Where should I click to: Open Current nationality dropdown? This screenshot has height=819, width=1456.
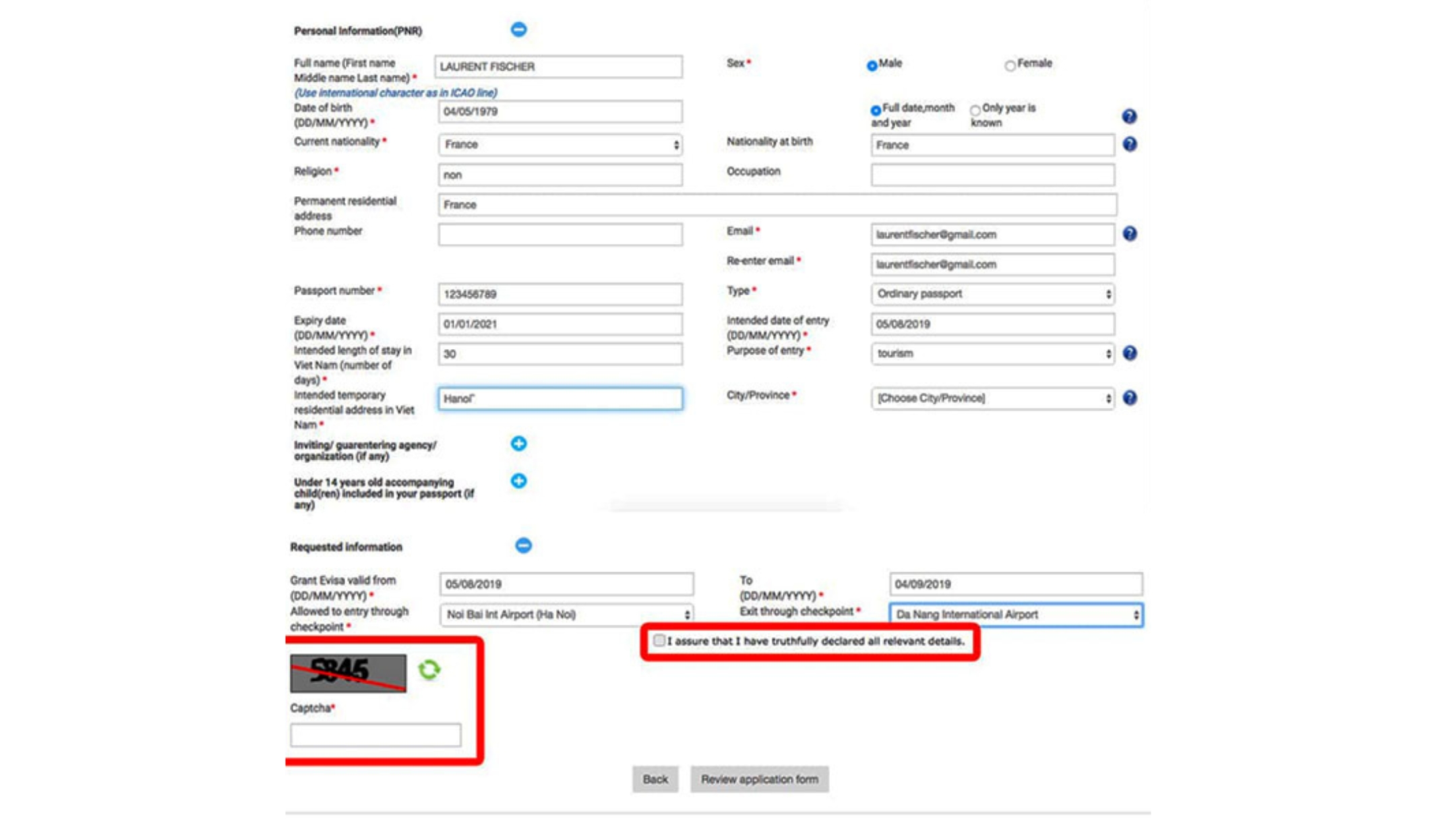[x=560, y=144]
